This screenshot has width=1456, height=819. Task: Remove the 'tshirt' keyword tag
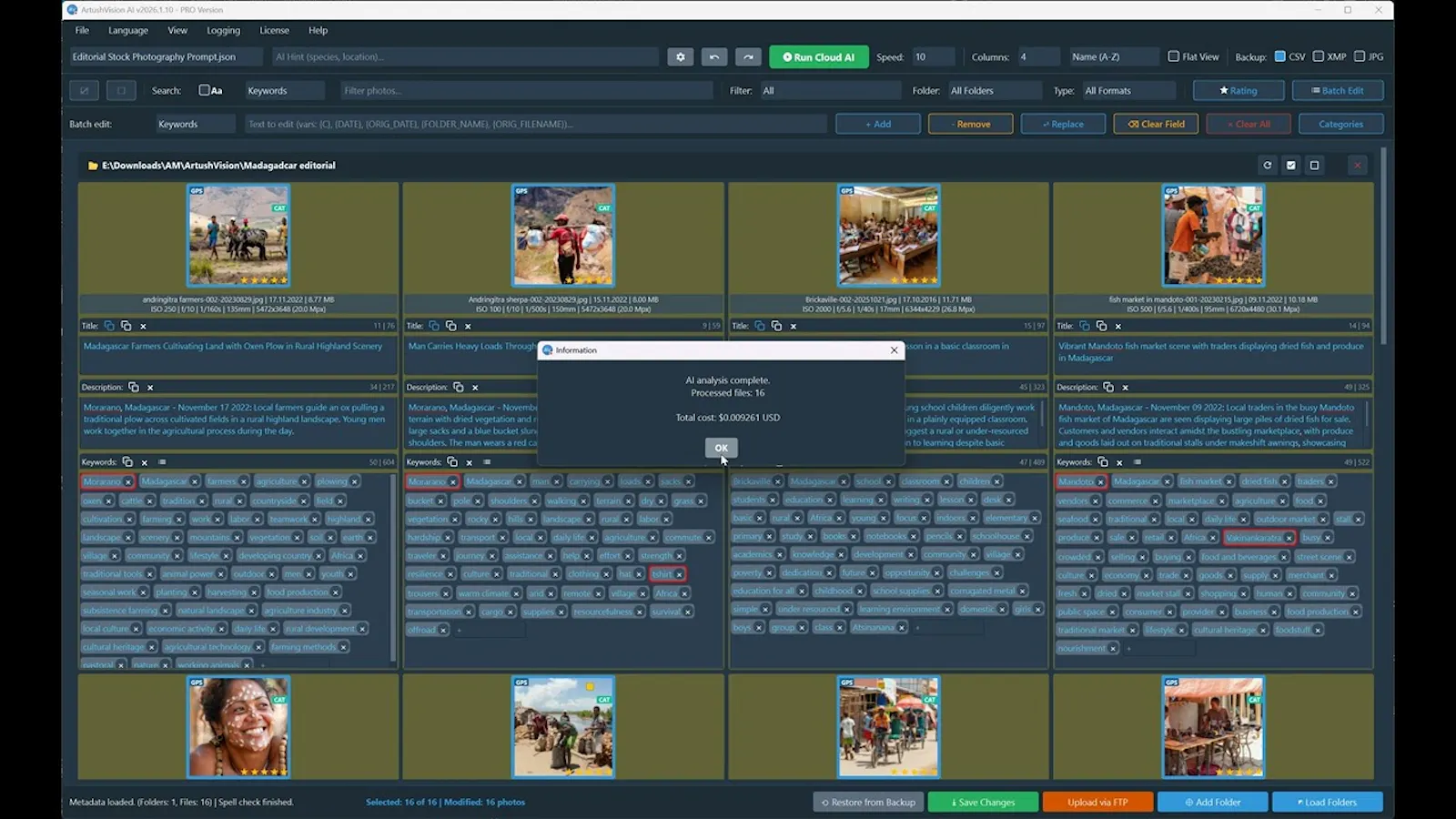coord(679,574)
